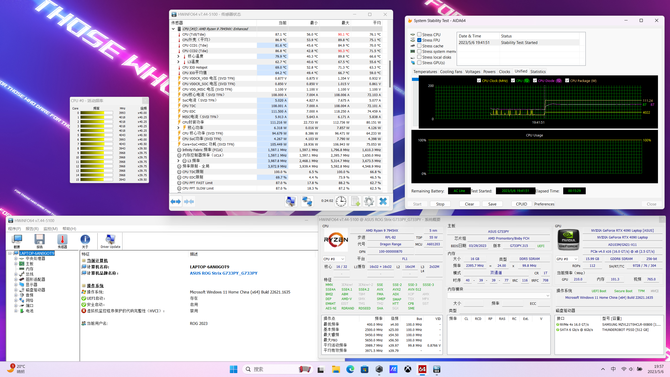Enable the Stress CPU checkbox
670x377 pixels.
[419, 34]
